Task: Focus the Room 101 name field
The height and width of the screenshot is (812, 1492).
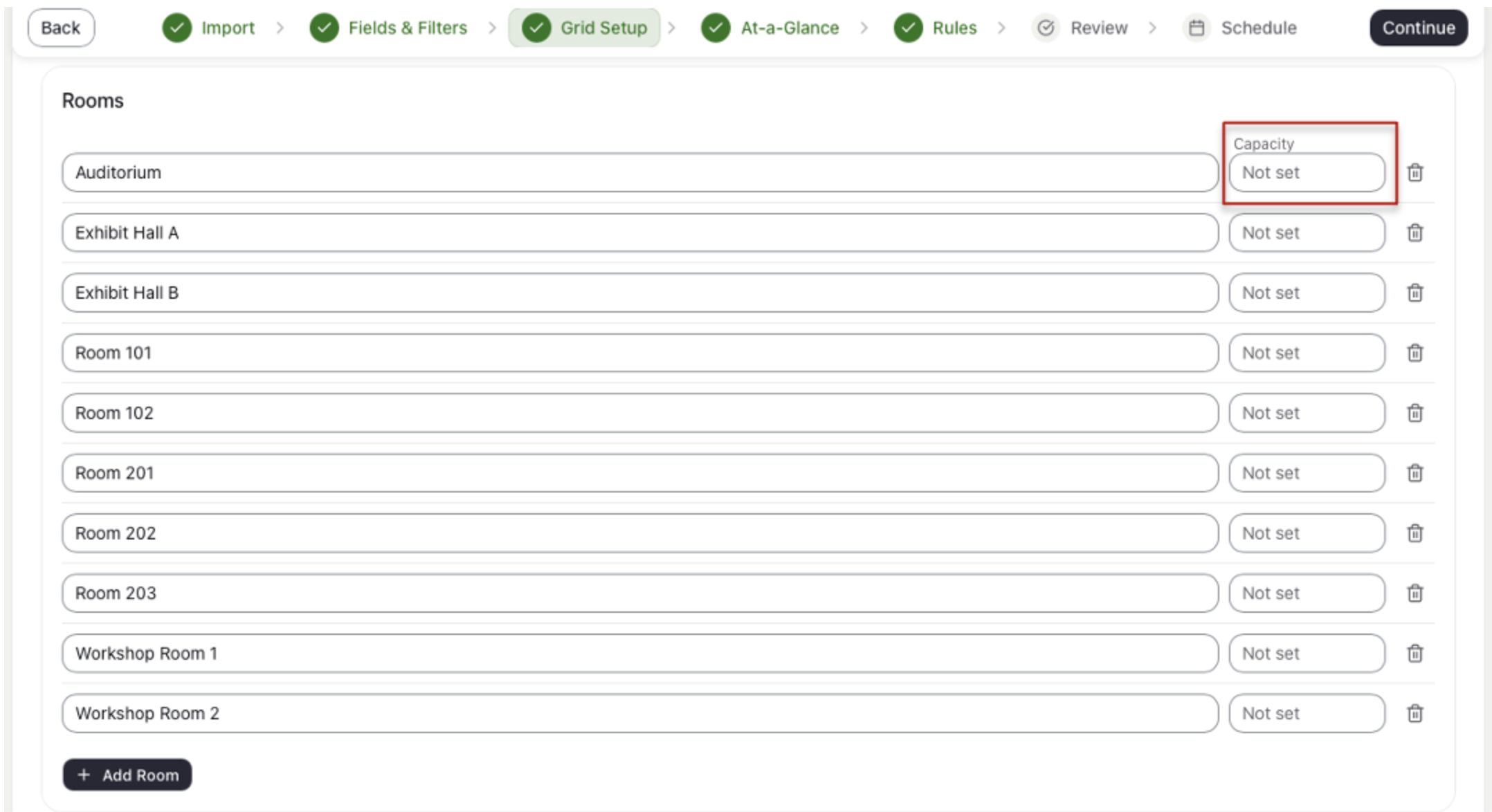Action: pos(640,353)
